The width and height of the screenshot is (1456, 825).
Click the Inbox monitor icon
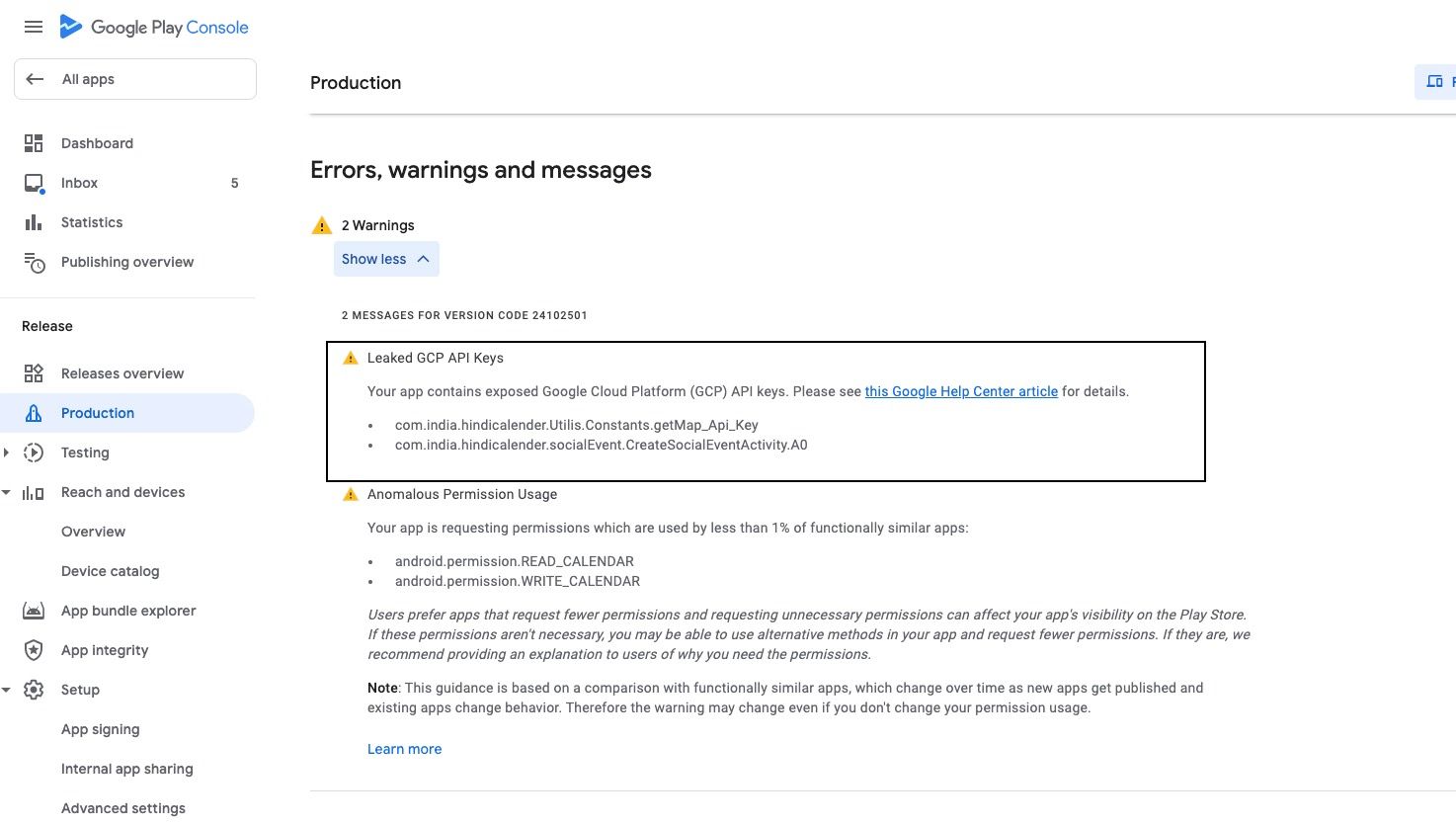(x=34, y=183)
